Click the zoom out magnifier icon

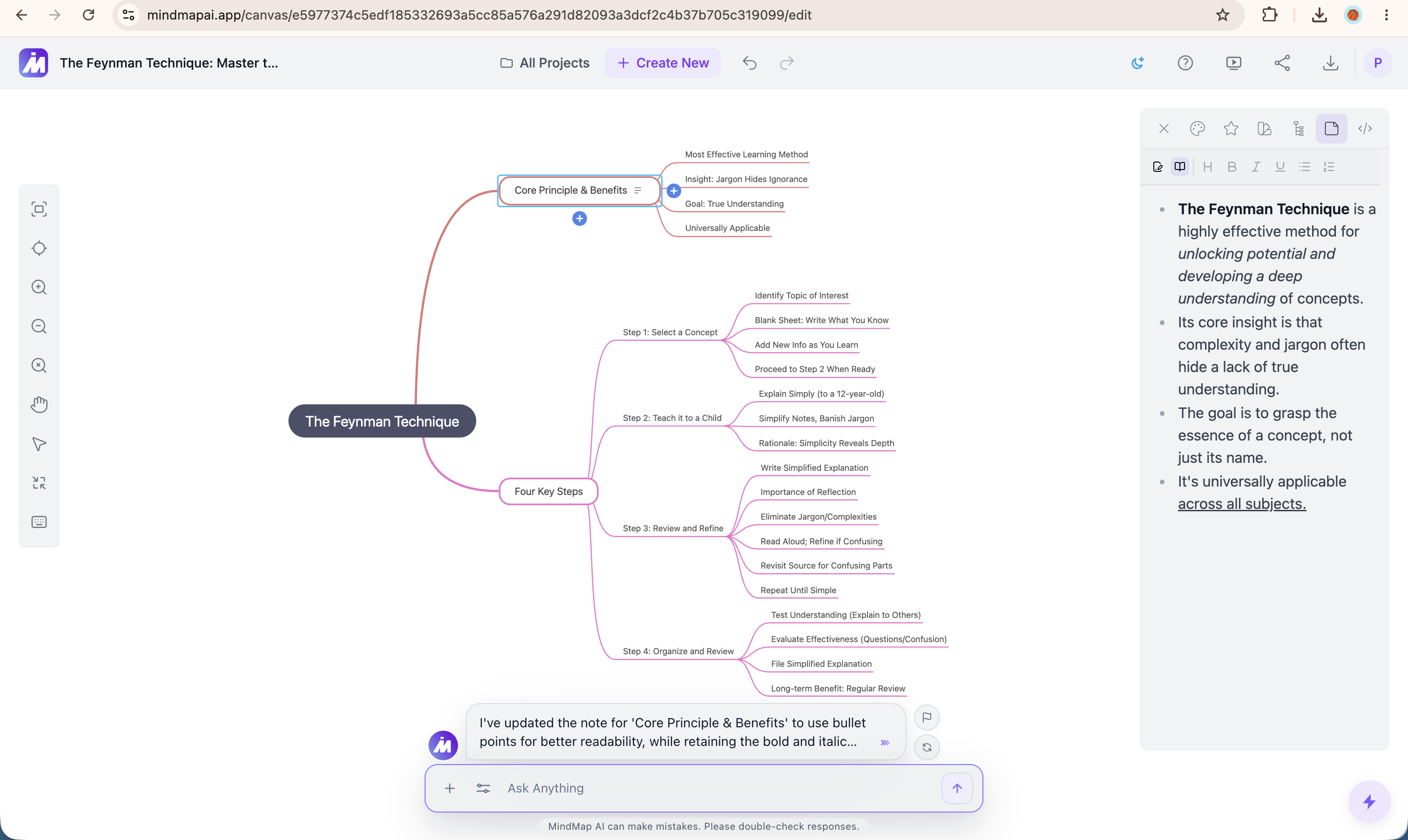[39, 326]
